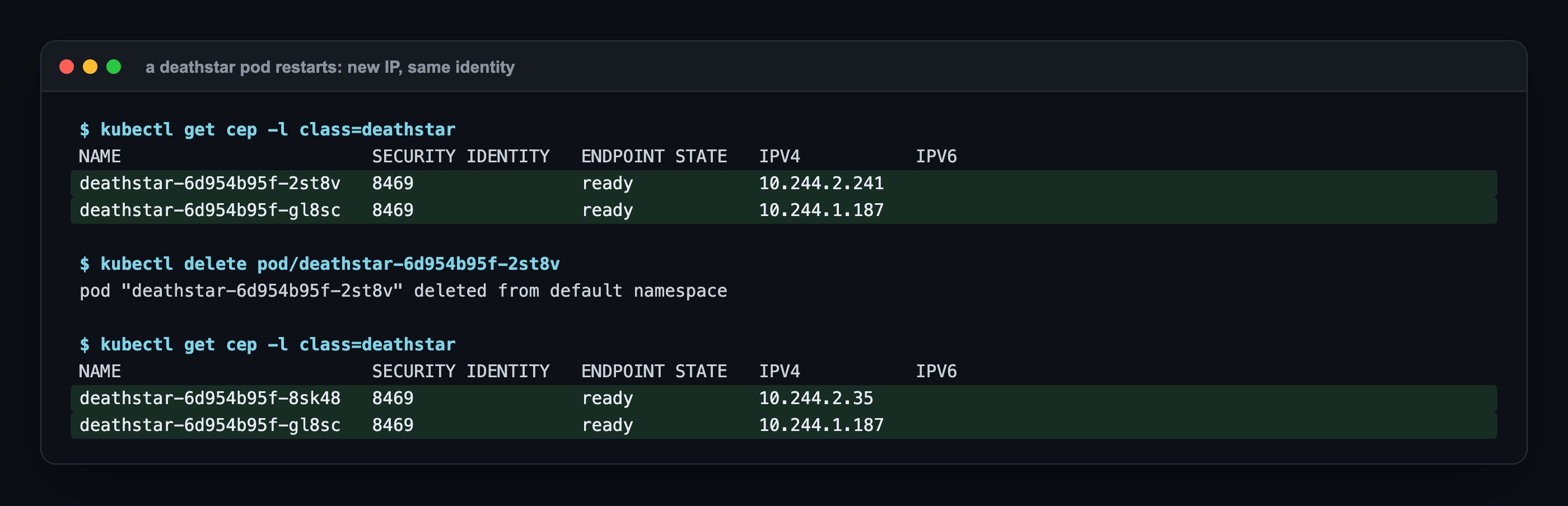
Task: Click 'deathstar-6d954b95f-gl8sc' in the second table
Action: pyautogui.click(x=210, y=424)
